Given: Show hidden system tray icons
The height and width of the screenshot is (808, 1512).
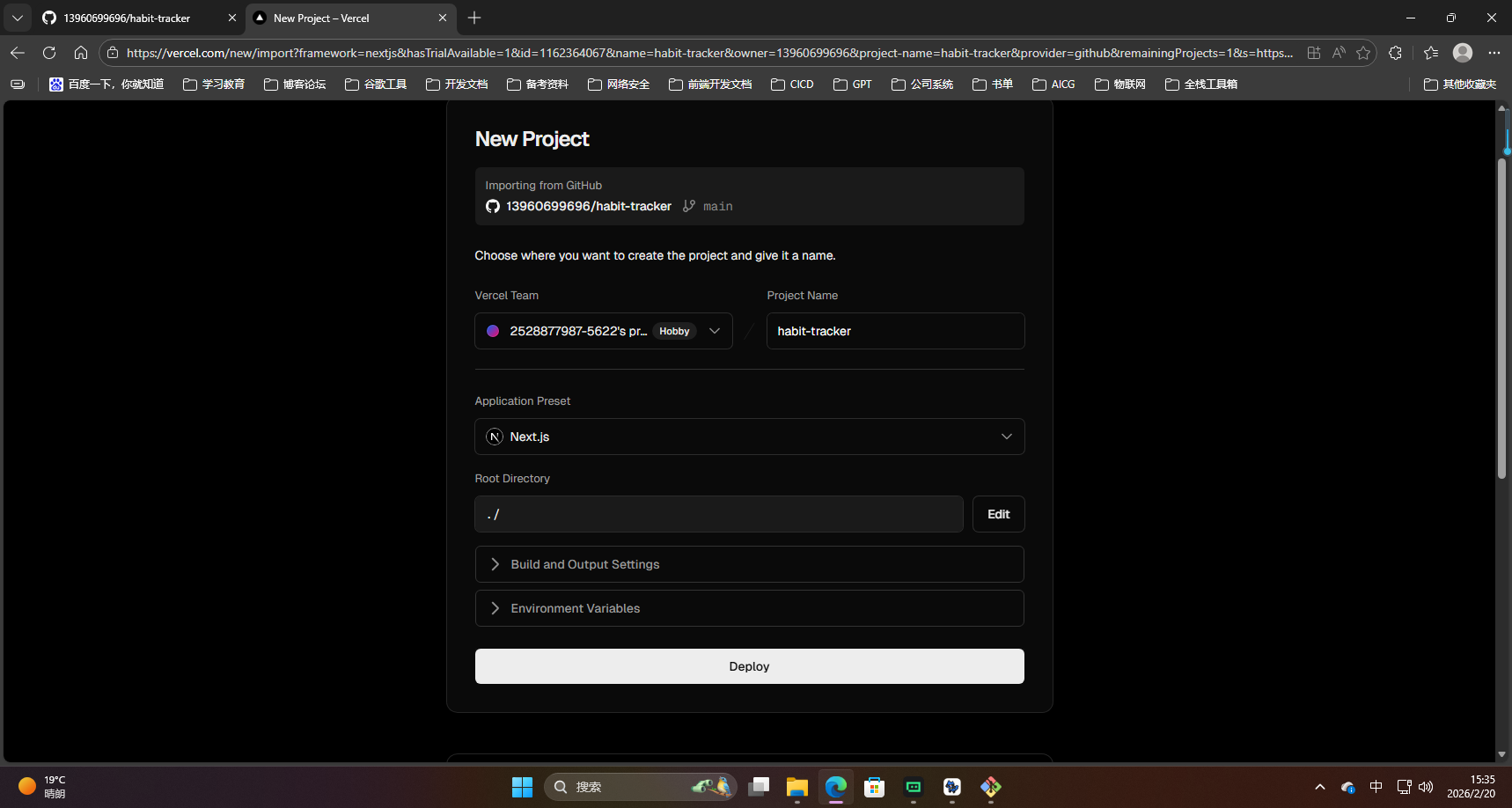Looking at the screenshot, I should (1319, 787).
